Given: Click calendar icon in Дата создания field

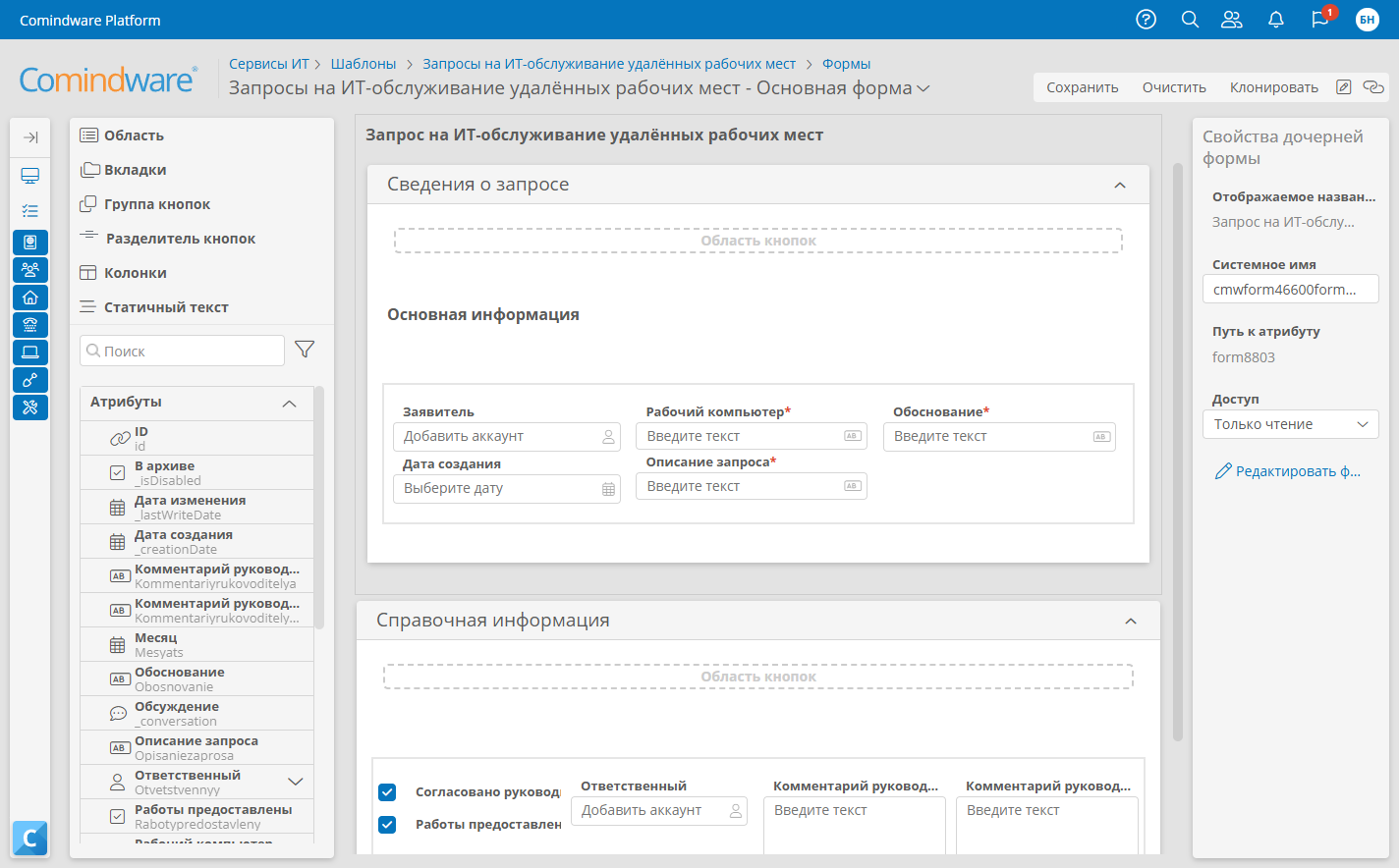Looking at the screenshot, I should click(608, 489).
